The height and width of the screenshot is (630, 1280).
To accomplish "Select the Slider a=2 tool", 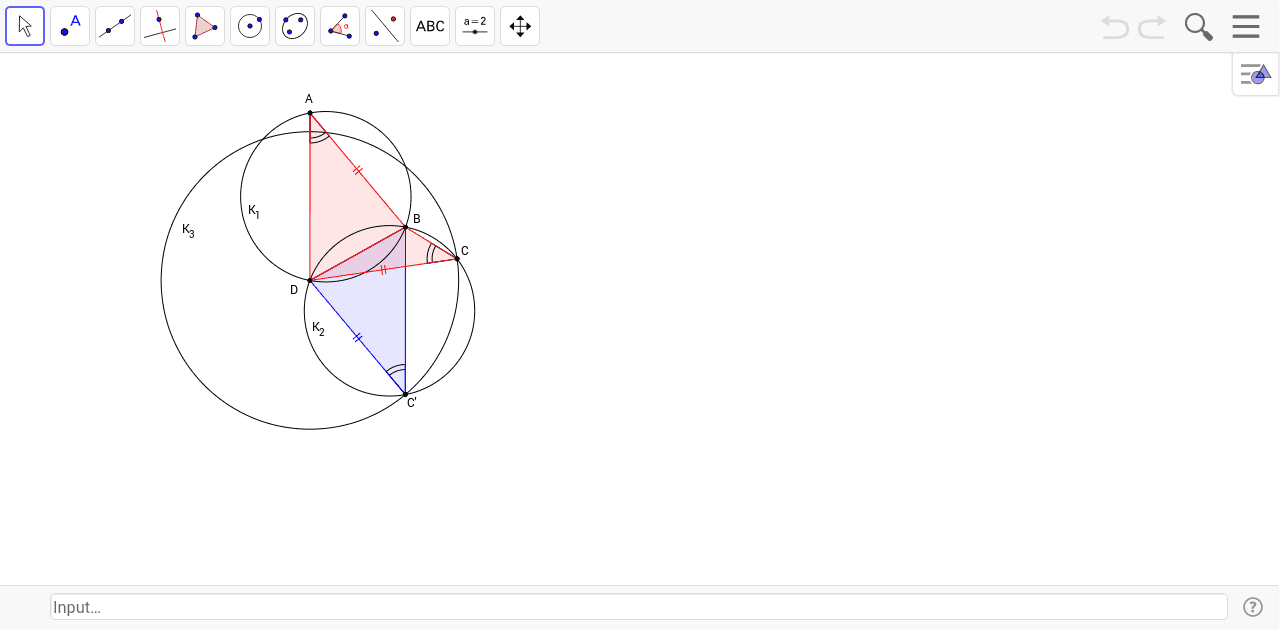I will pos(475,26).
